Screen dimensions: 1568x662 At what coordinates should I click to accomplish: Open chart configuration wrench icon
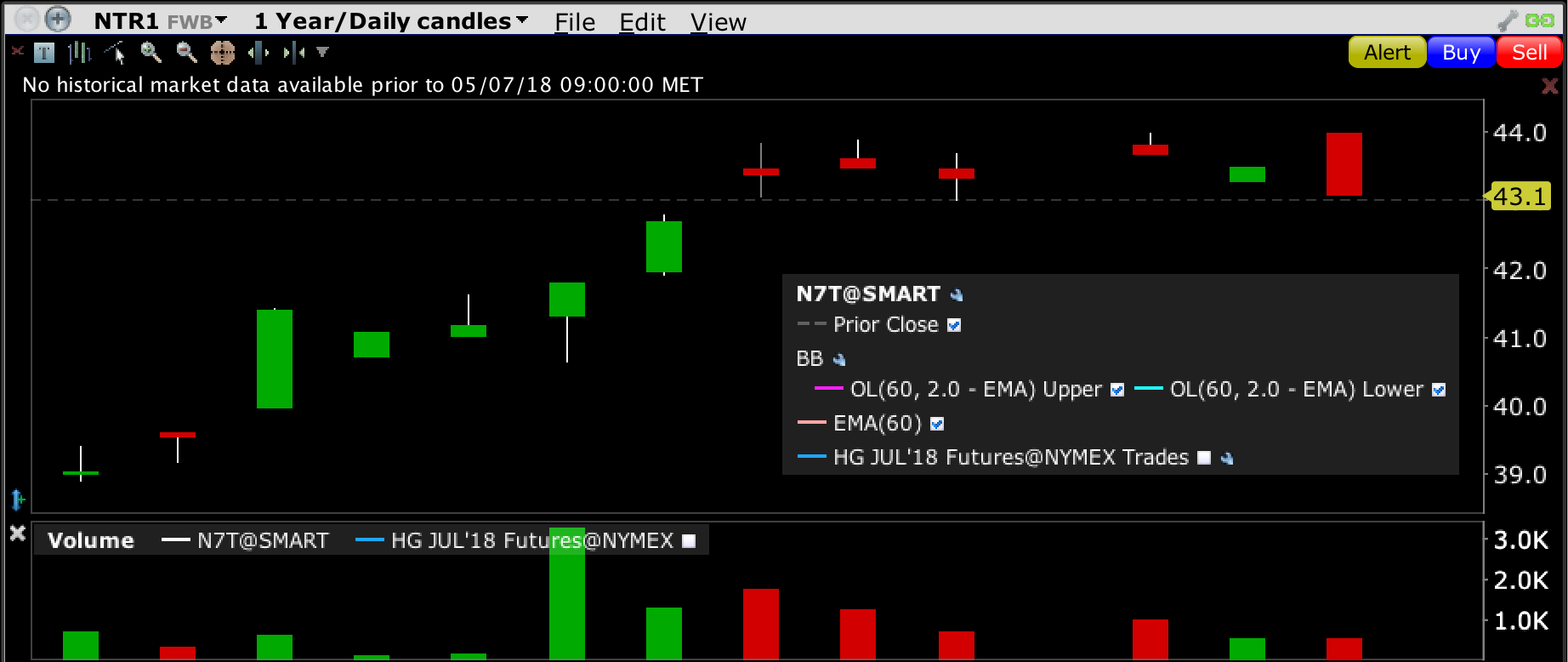click(x=1508, y=20)
